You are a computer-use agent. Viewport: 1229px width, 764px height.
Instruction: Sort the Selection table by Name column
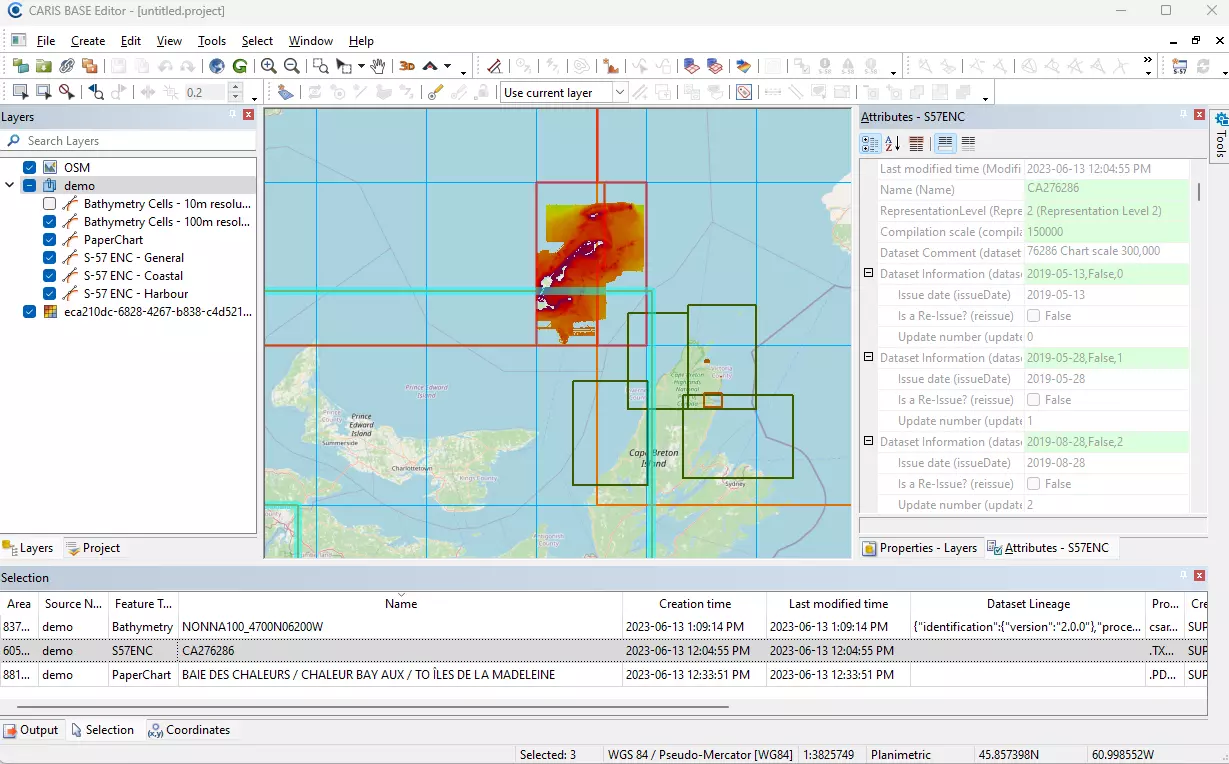click(x=400, y=604)
